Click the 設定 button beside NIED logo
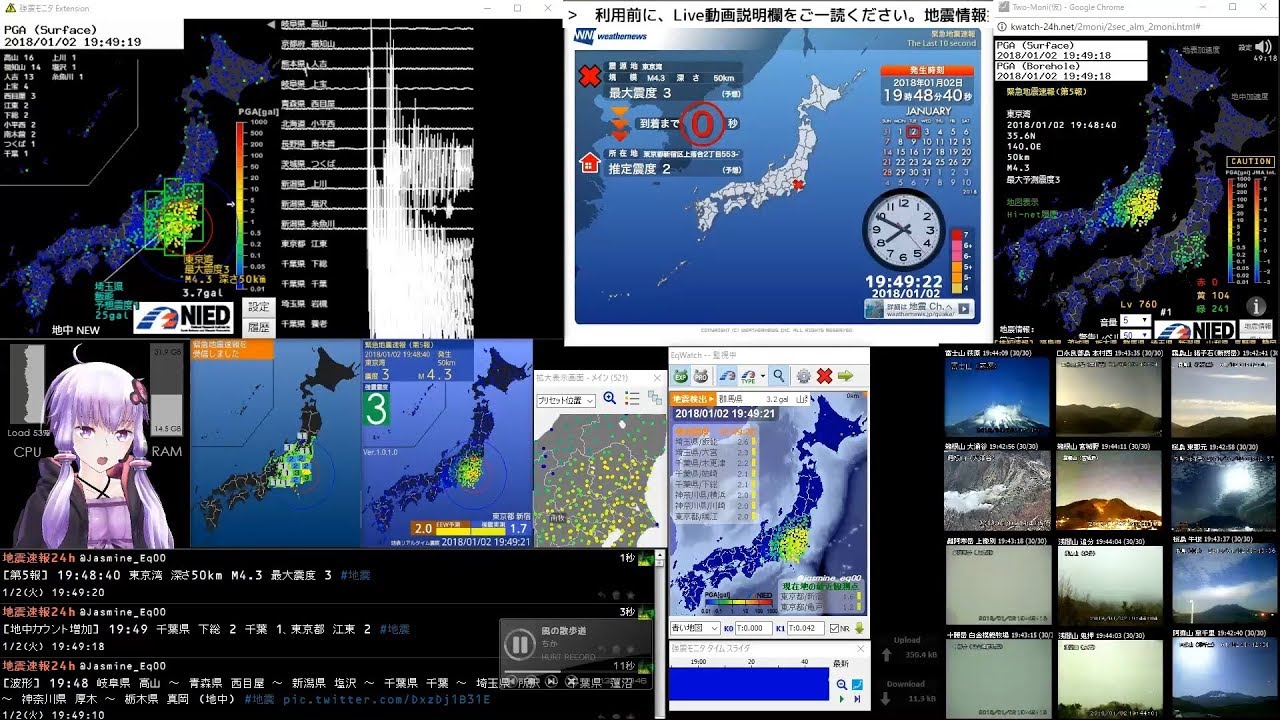 click(x=259, y=307)
